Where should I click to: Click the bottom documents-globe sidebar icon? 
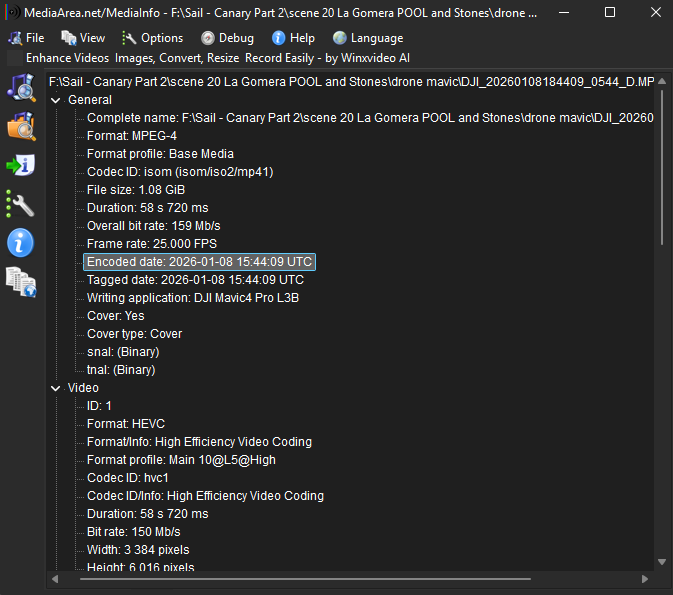click(x=21, y=282)
